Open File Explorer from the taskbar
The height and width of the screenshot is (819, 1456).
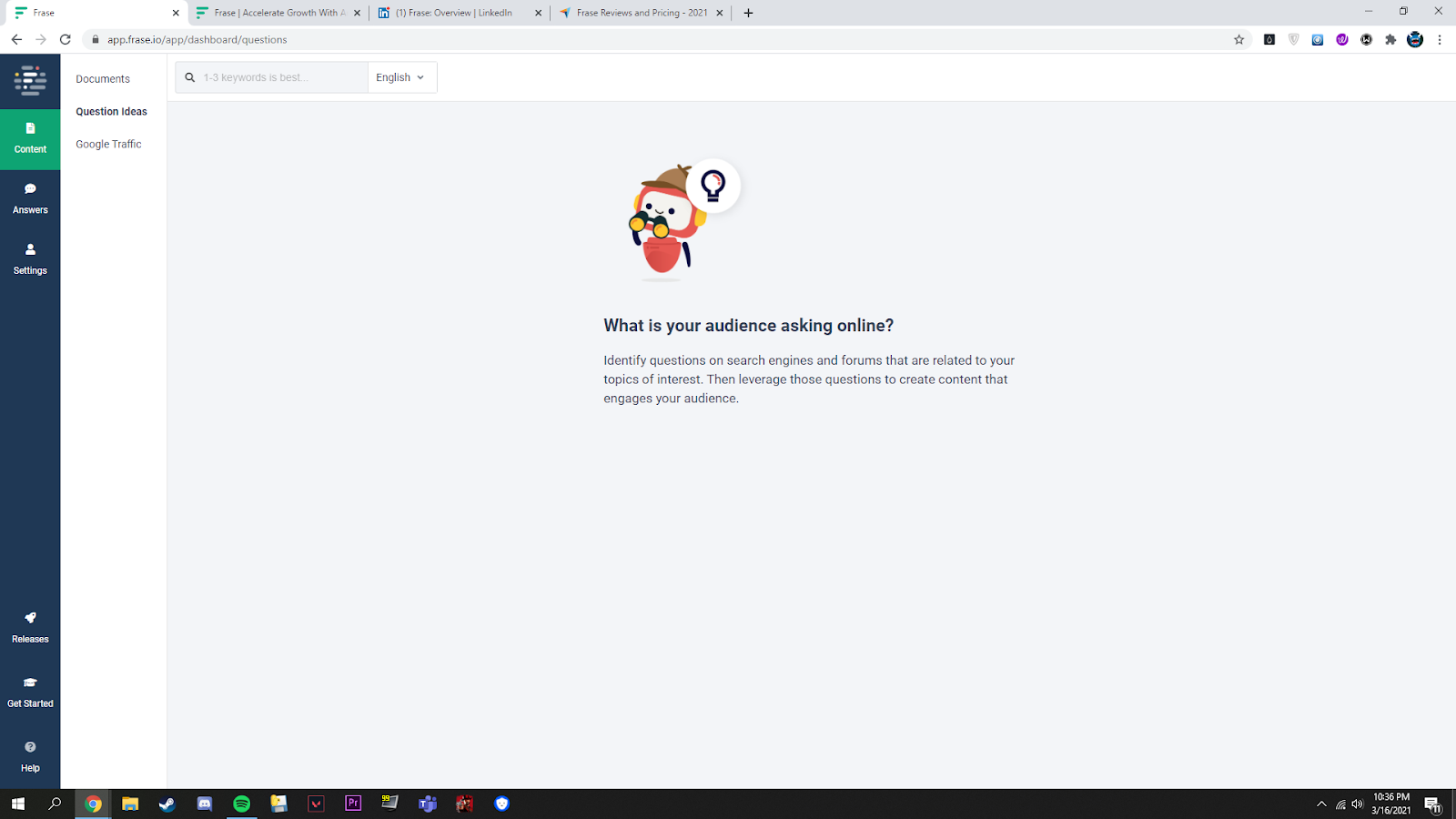coord(130,804)
